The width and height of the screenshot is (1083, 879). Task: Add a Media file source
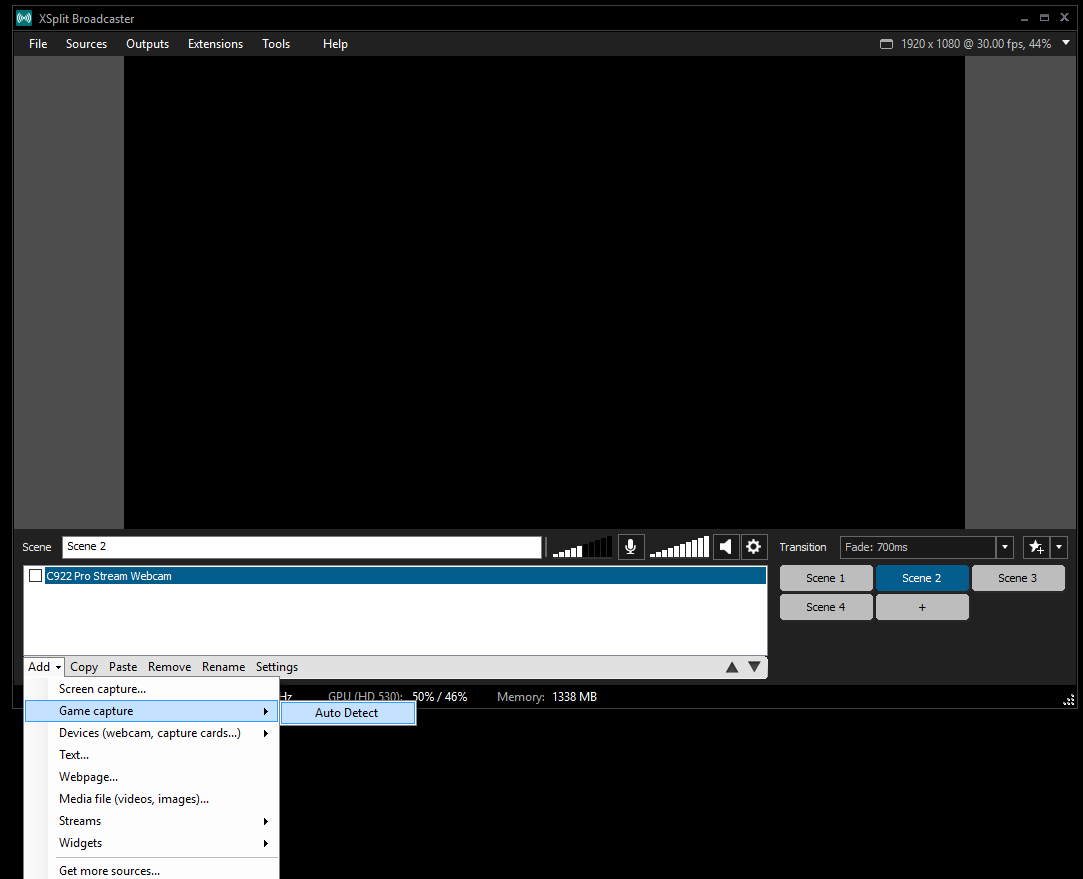click(152, 799)
